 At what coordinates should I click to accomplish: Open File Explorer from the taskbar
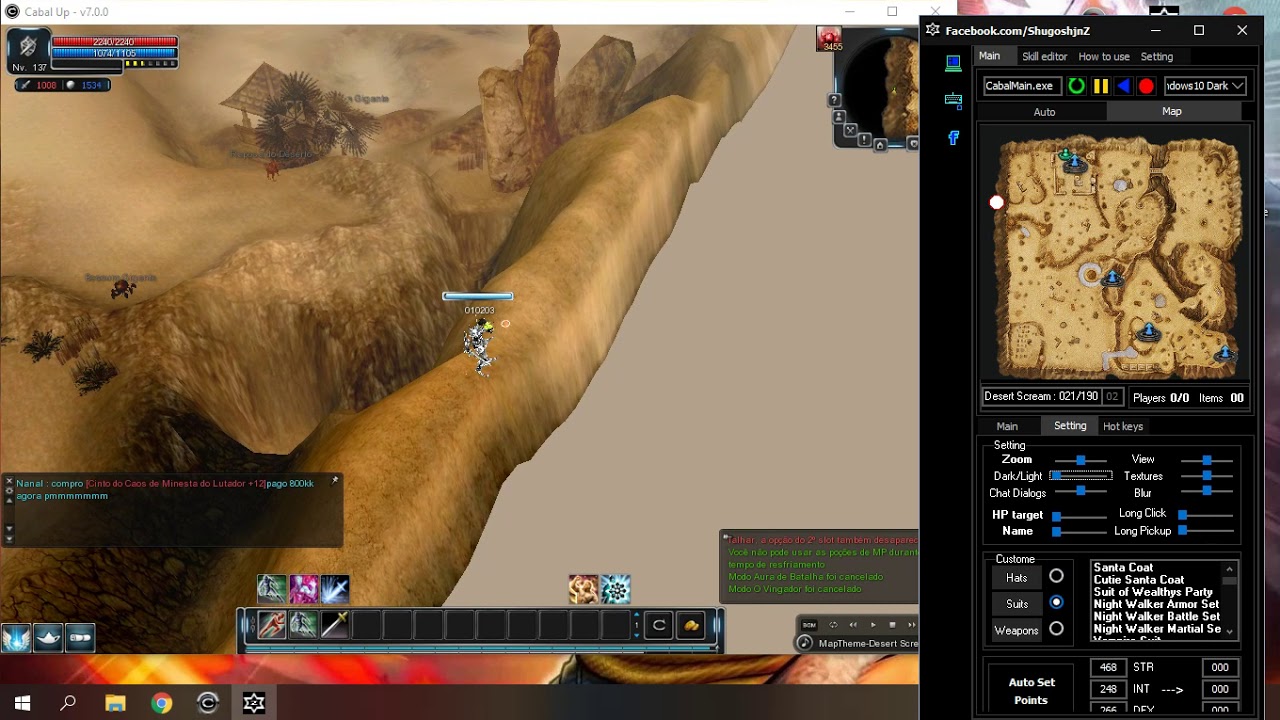[x=115, y=703]
